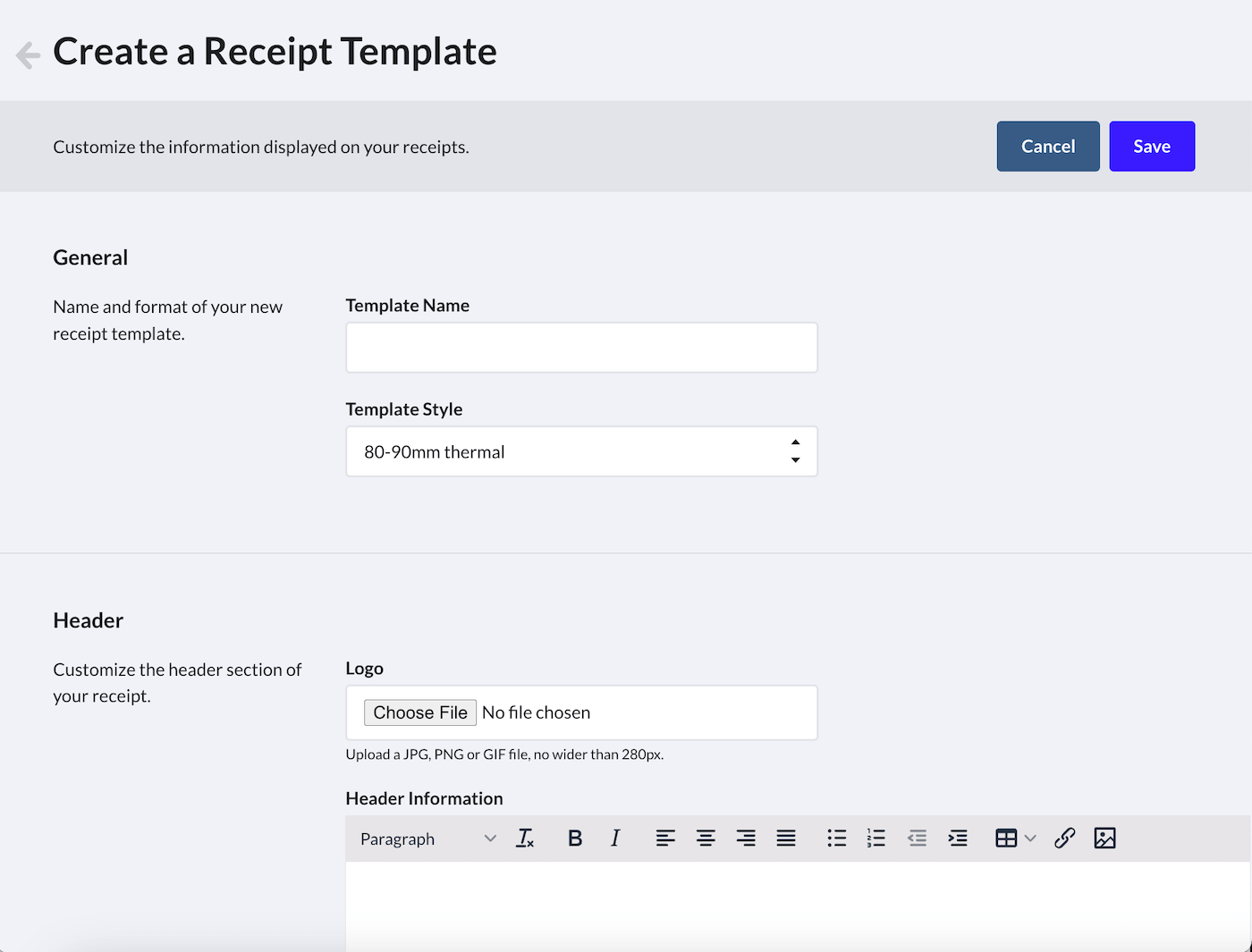
Task: Insert a link in header information
Action: tap(1064, 838)
